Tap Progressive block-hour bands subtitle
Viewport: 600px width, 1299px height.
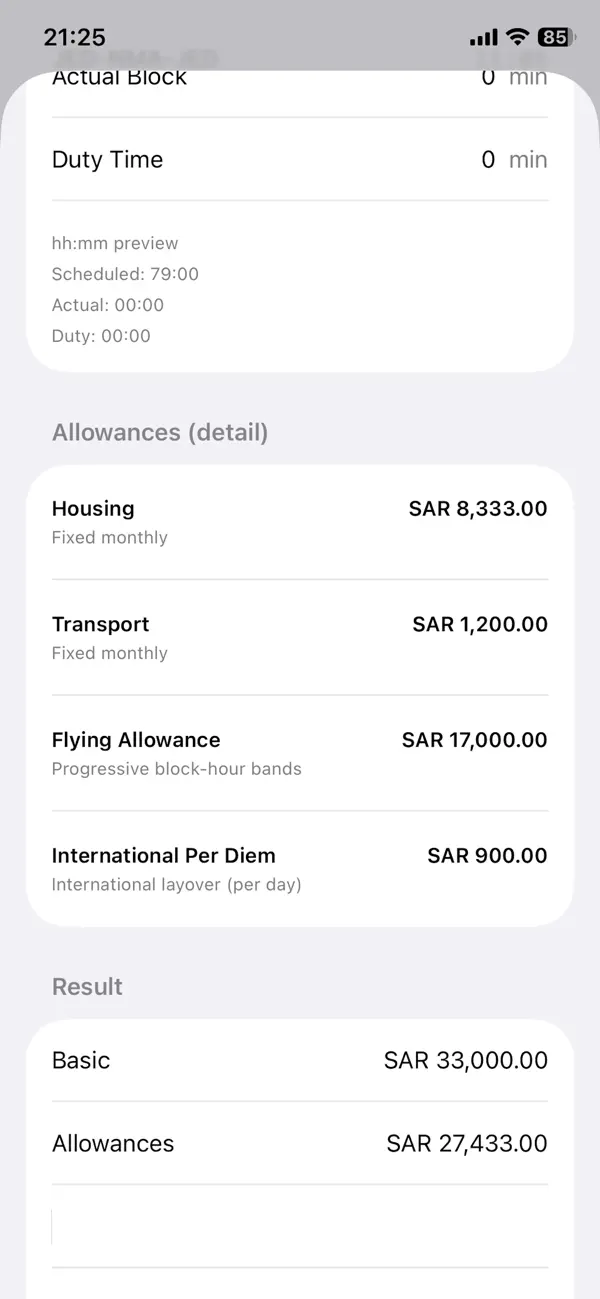[176, 769]
